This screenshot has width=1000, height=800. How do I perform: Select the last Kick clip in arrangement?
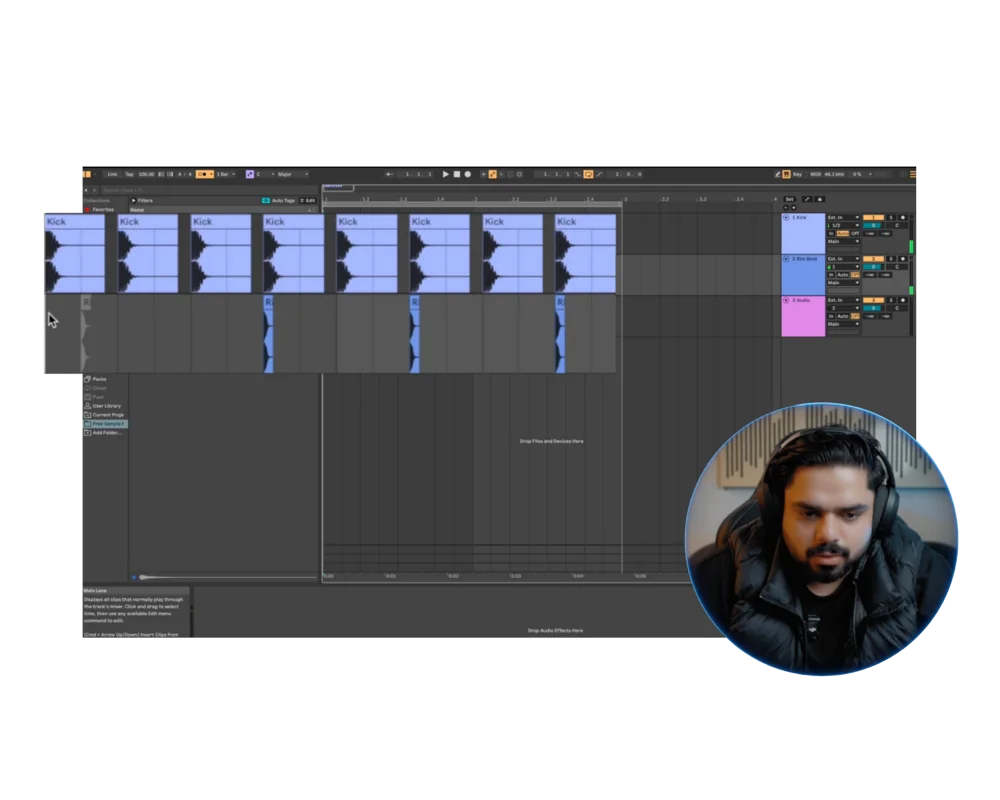[585, 253]
